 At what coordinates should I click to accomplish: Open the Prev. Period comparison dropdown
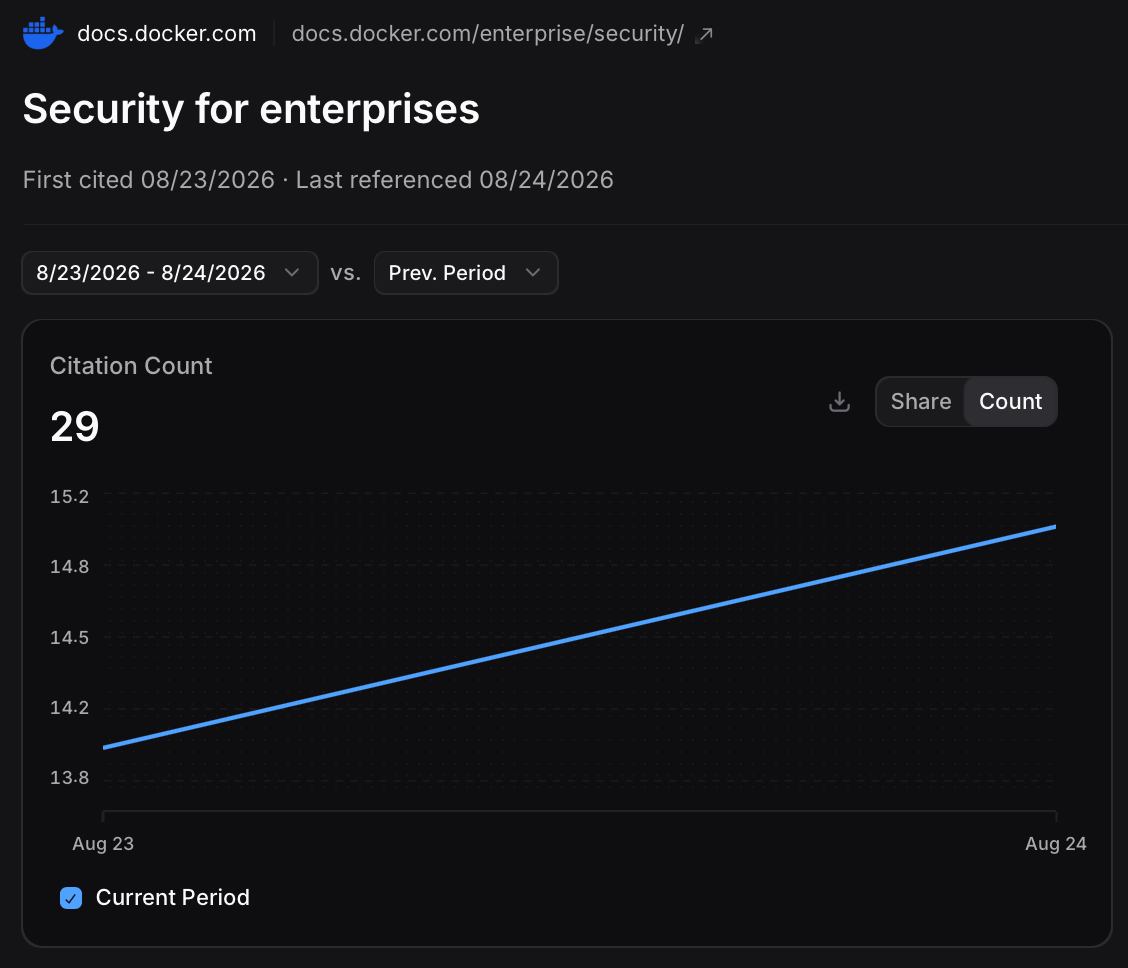465,273
